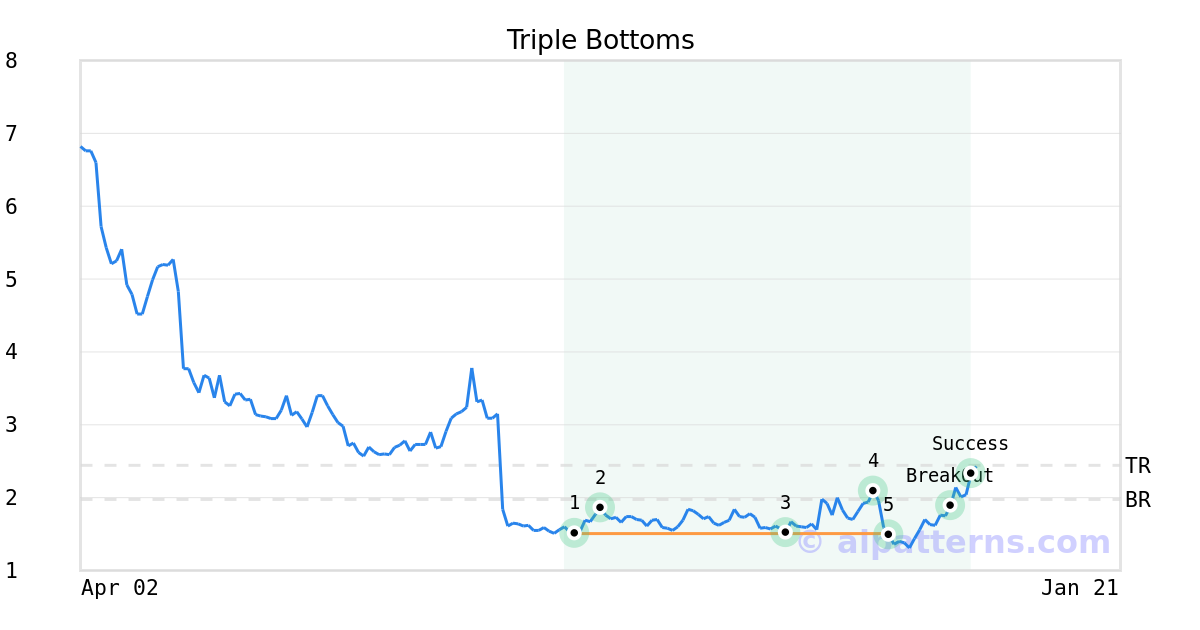Click the starting point of the blue price line
Viewport: 1200px width, 630px height.
[x=81, y=147]
